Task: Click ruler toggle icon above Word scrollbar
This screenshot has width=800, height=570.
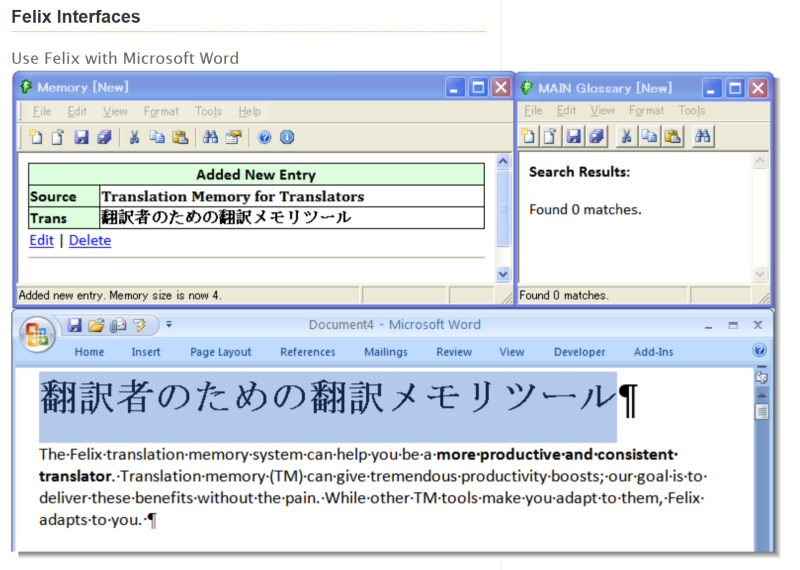Action: coord(762,377)
